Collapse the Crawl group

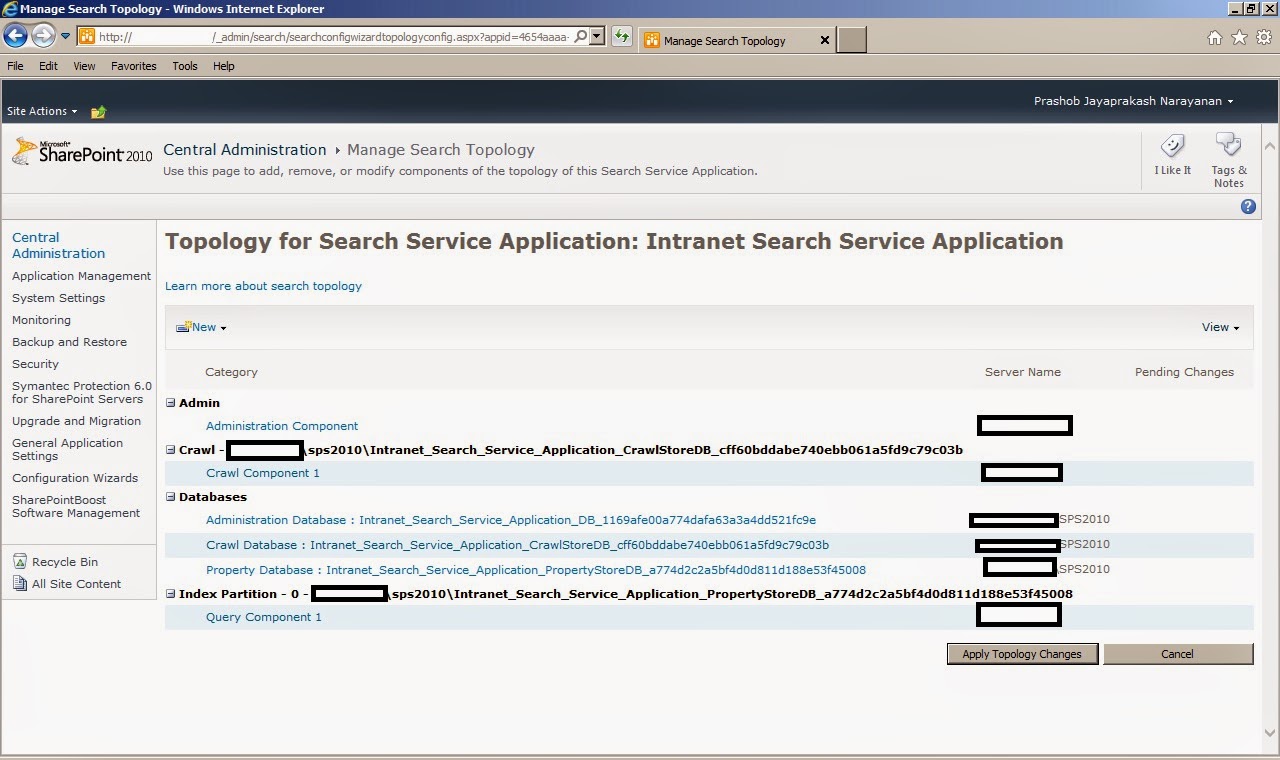(x=171, y=450)
